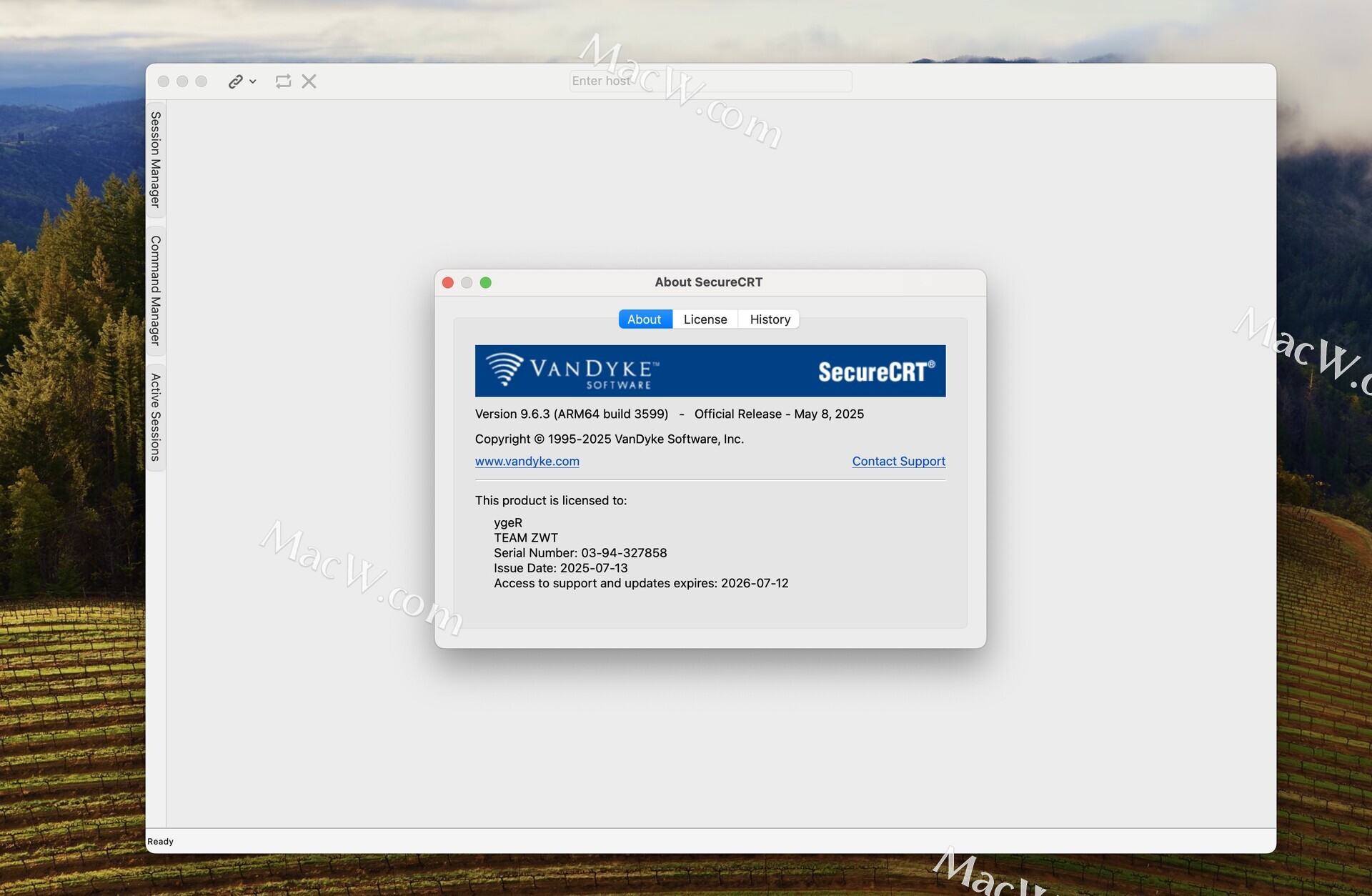Viewport: 1372px width, 896px height.
Task: Click the Contact Support link
Action: coord(898,462)
